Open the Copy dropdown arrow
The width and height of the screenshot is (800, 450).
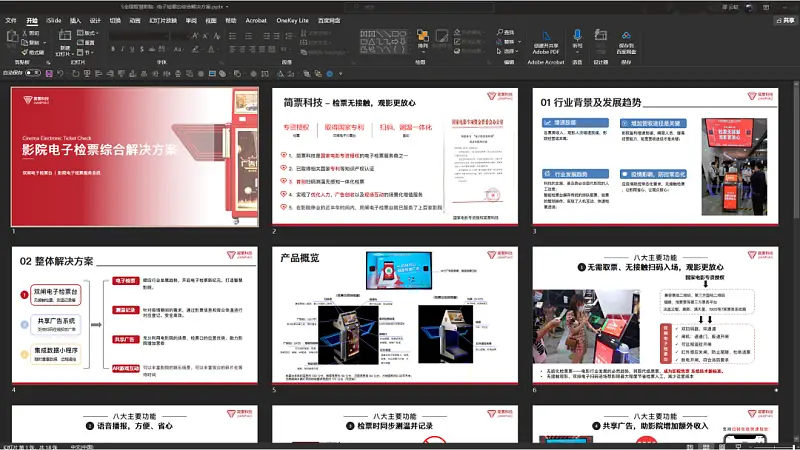point(44,43)
